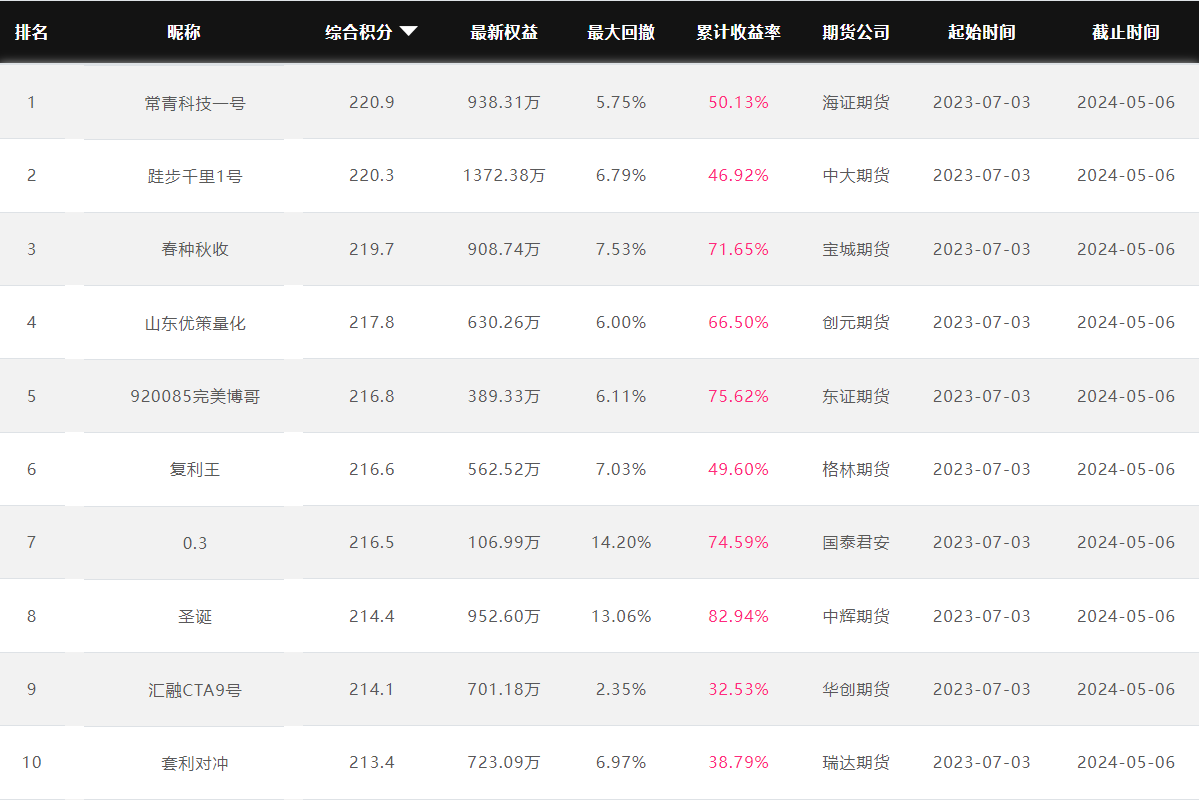Viewport: 1199px width, 800px height.
Task: Click the return rate 49.60%
Action: tap(738, 469)
